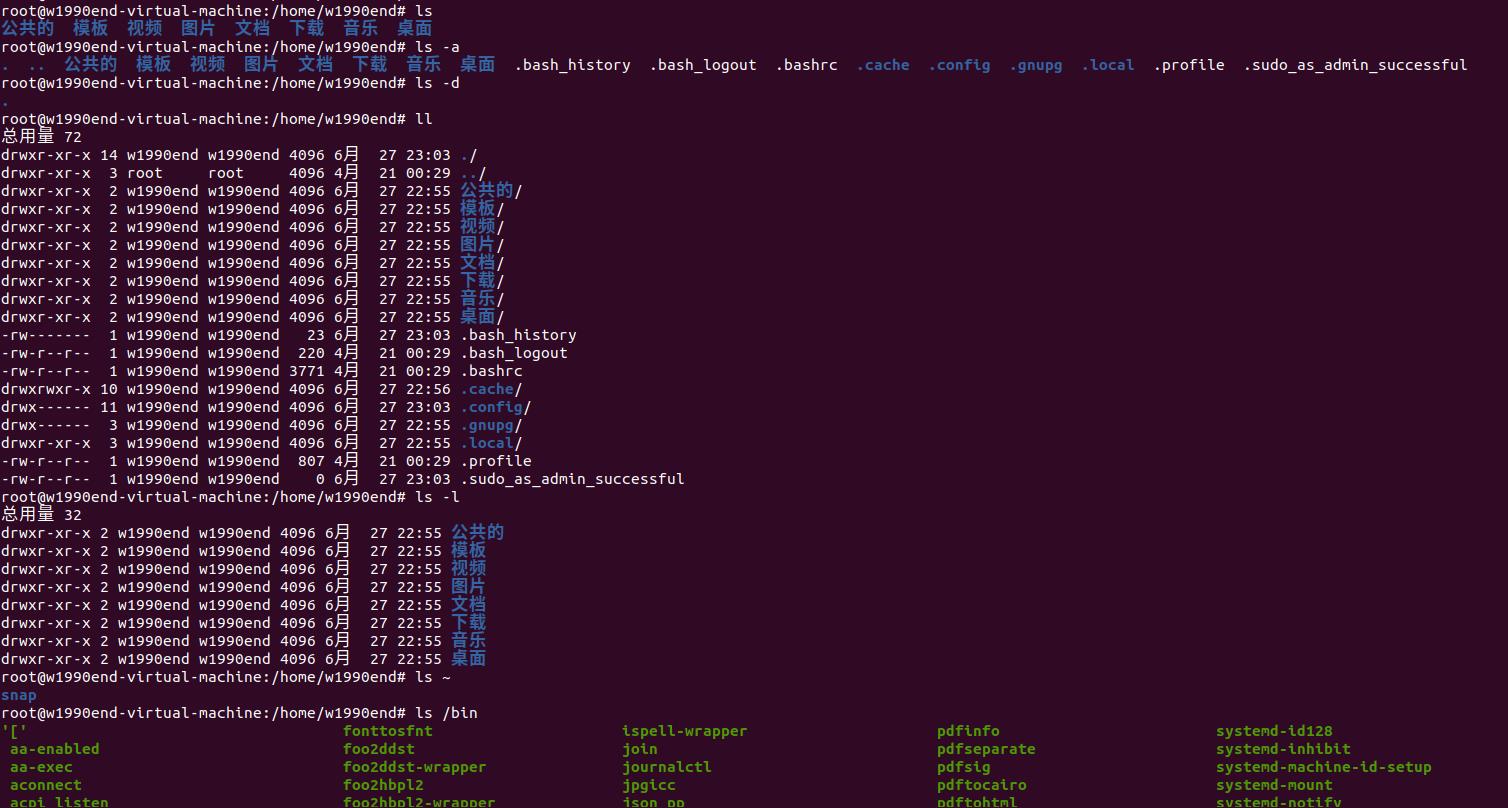Click .bash_history filename in the ll listing

coord(518,335)
